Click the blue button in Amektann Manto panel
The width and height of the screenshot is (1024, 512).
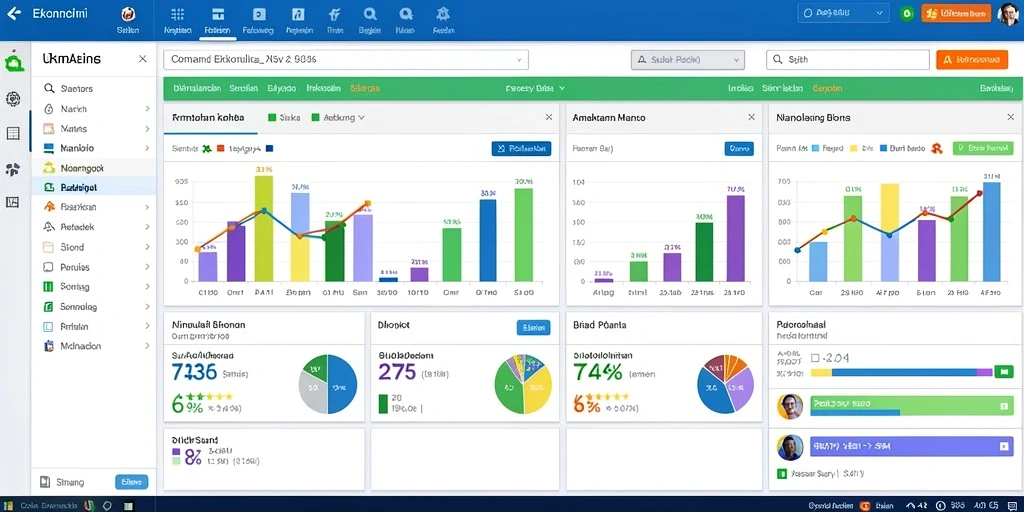(x=739, y=149)
